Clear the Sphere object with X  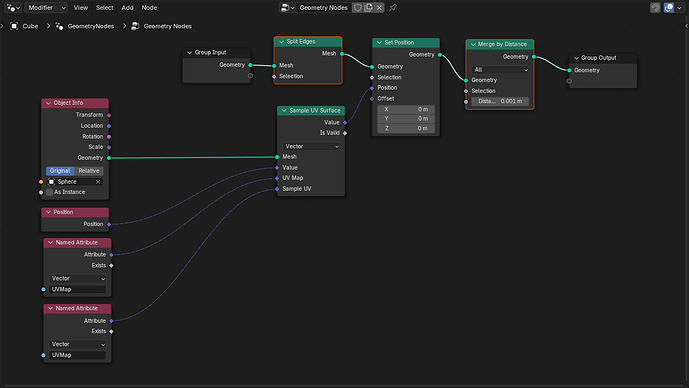click(x=98, y=181)
